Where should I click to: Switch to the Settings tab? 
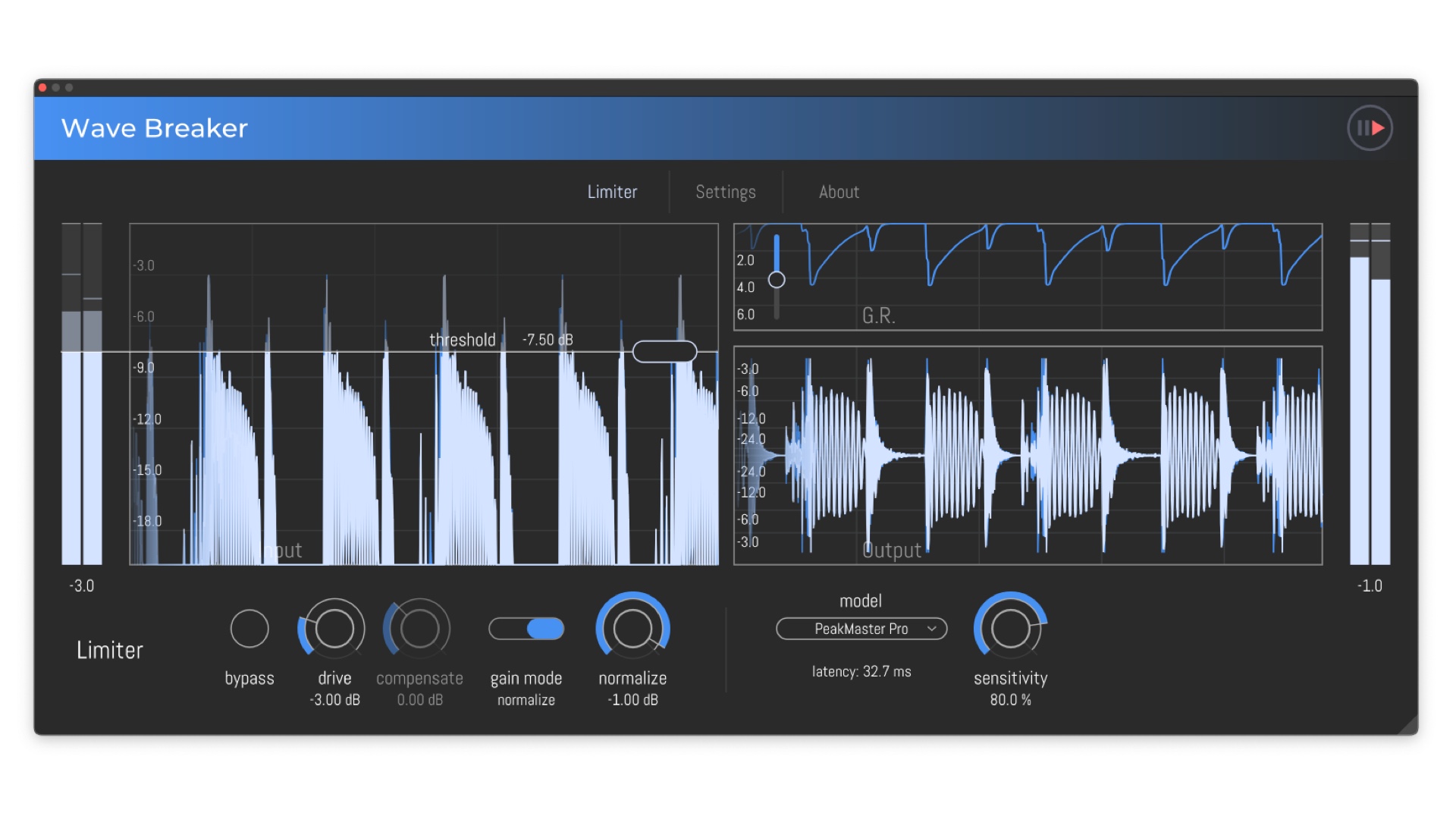pos(726,192)
